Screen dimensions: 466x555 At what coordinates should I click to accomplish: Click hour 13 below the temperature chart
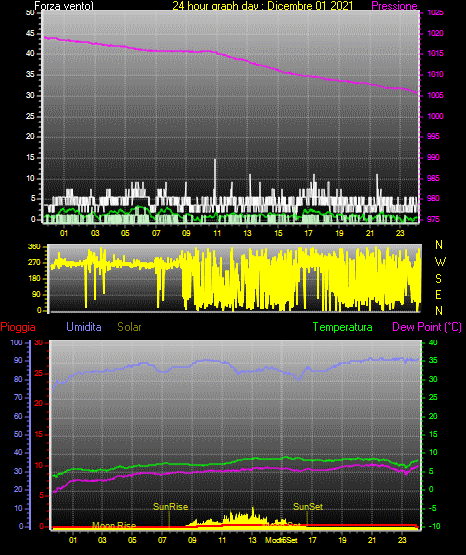pyautogui.click(x=252, y=540)
